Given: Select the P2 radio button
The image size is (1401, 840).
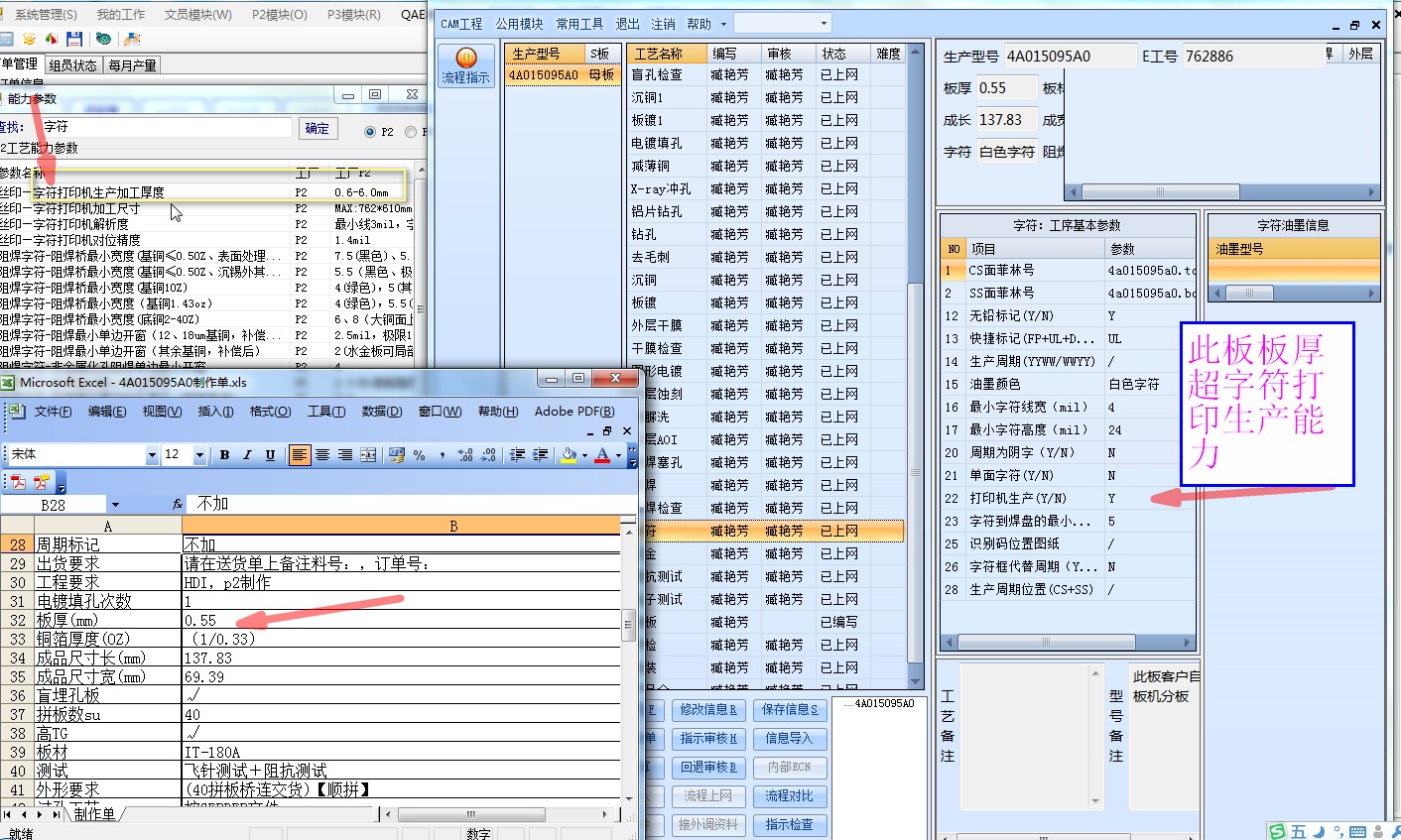Looking at the screenshot, I should click(371, 132).
